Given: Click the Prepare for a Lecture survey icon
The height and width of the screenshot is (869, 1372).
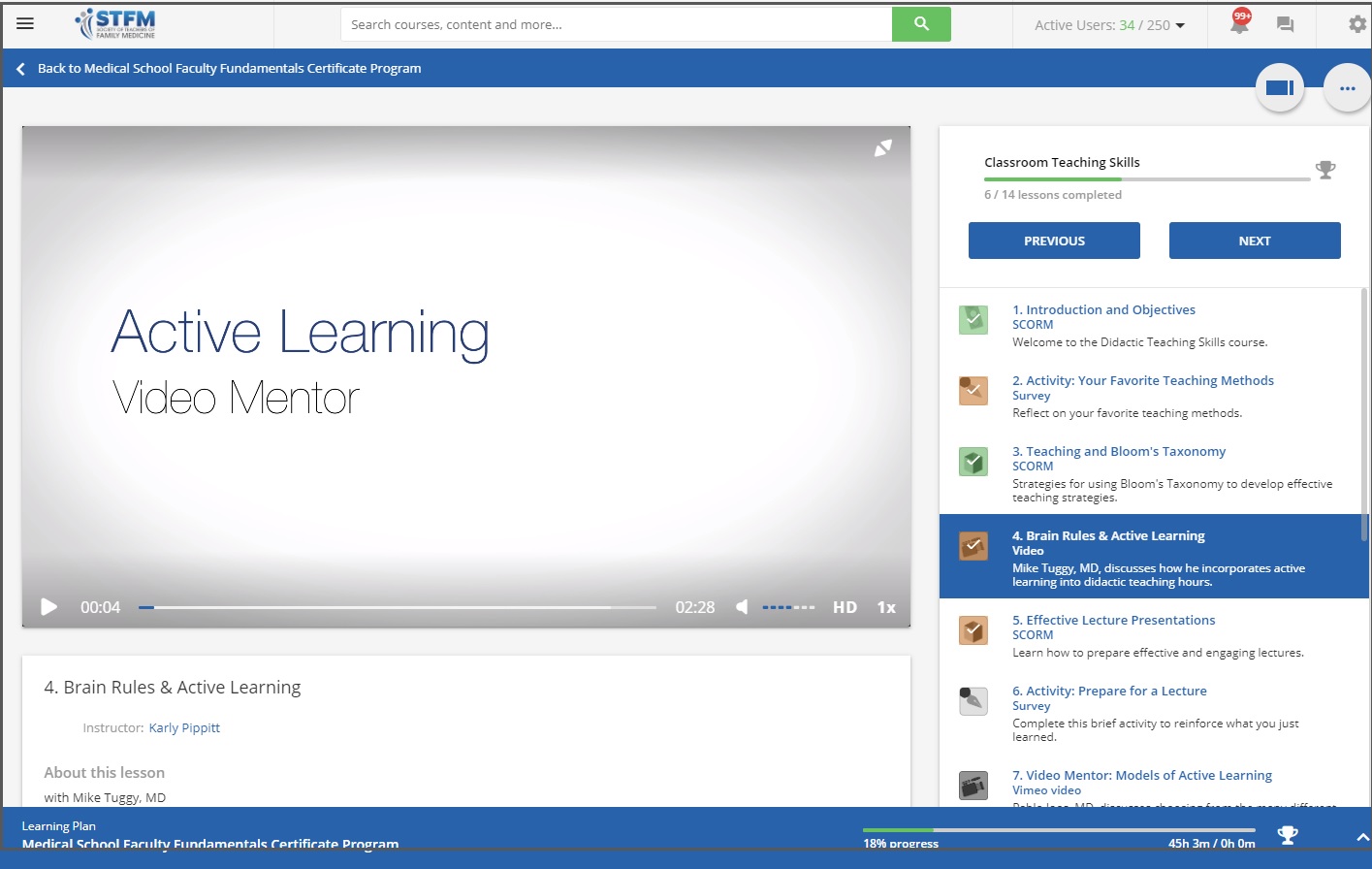Looking at the screenshot, I should [x=973, y=701].
